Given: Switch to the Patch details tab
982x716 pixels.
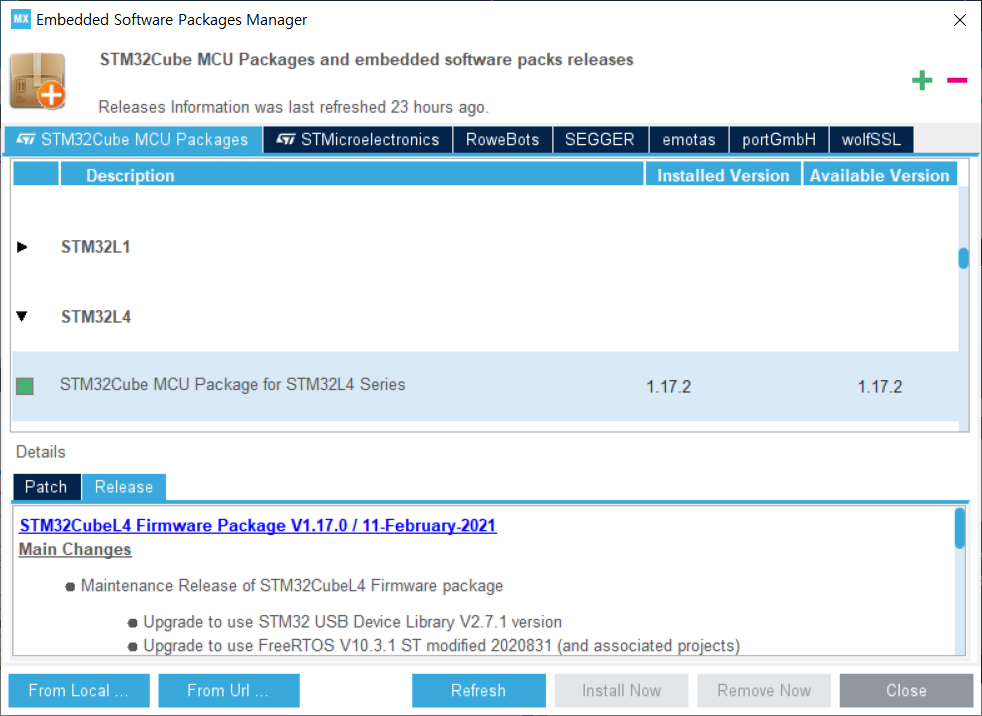Looking at the screenshot, I should click(46, 487).
